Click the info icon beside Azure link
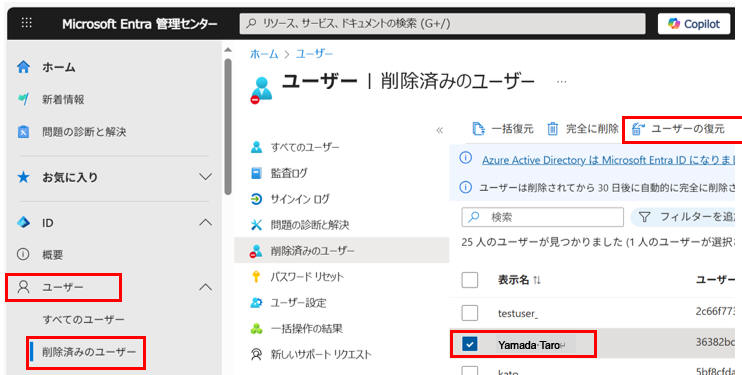This screenshot has width=742, height=375. 466,159
